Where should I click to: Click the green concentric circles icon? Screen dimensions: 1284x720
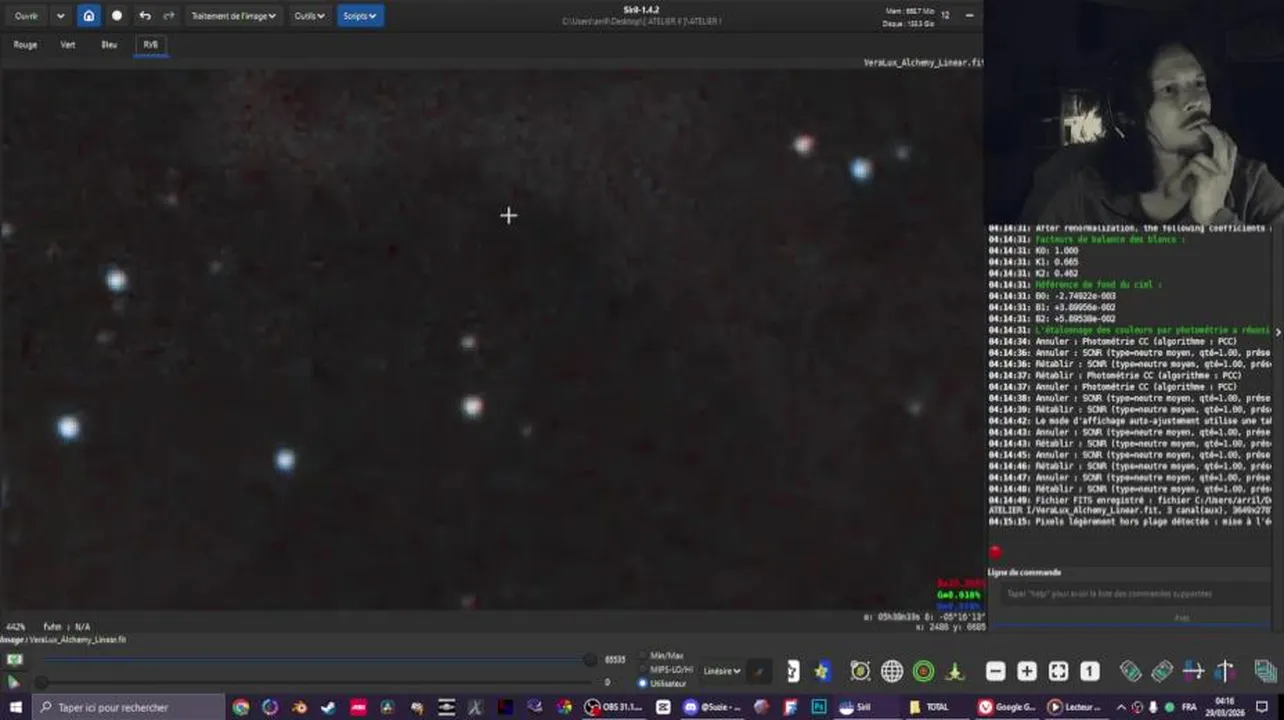click(x=924, y=672)
